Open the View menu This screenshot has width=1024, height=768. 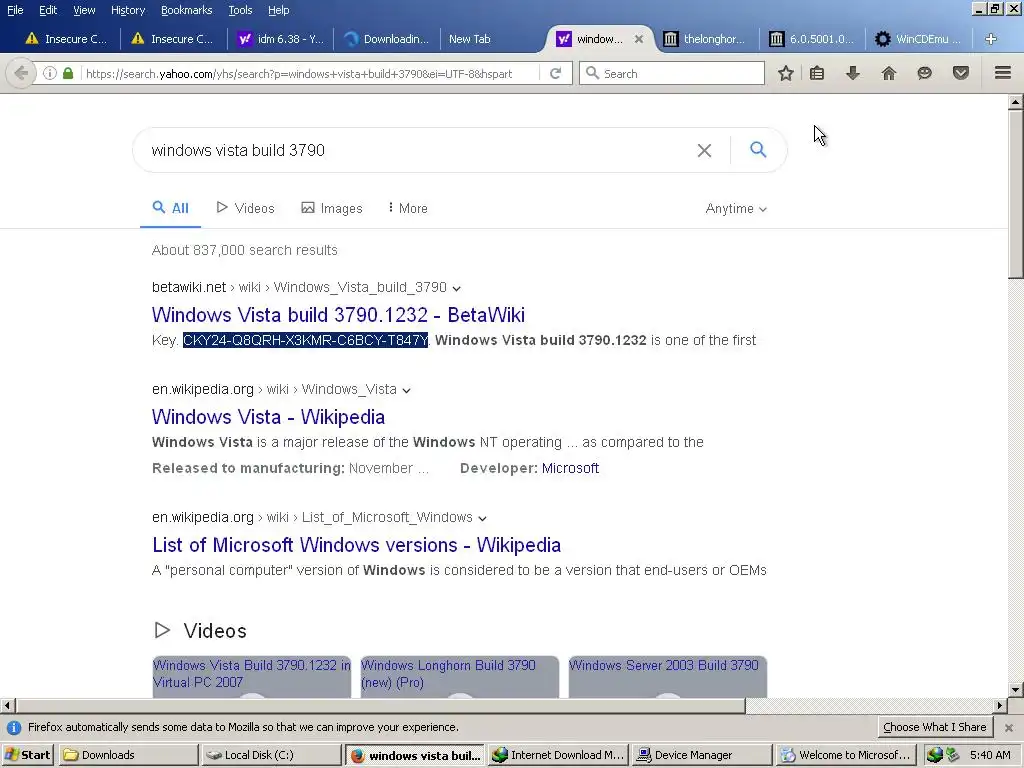84,10
